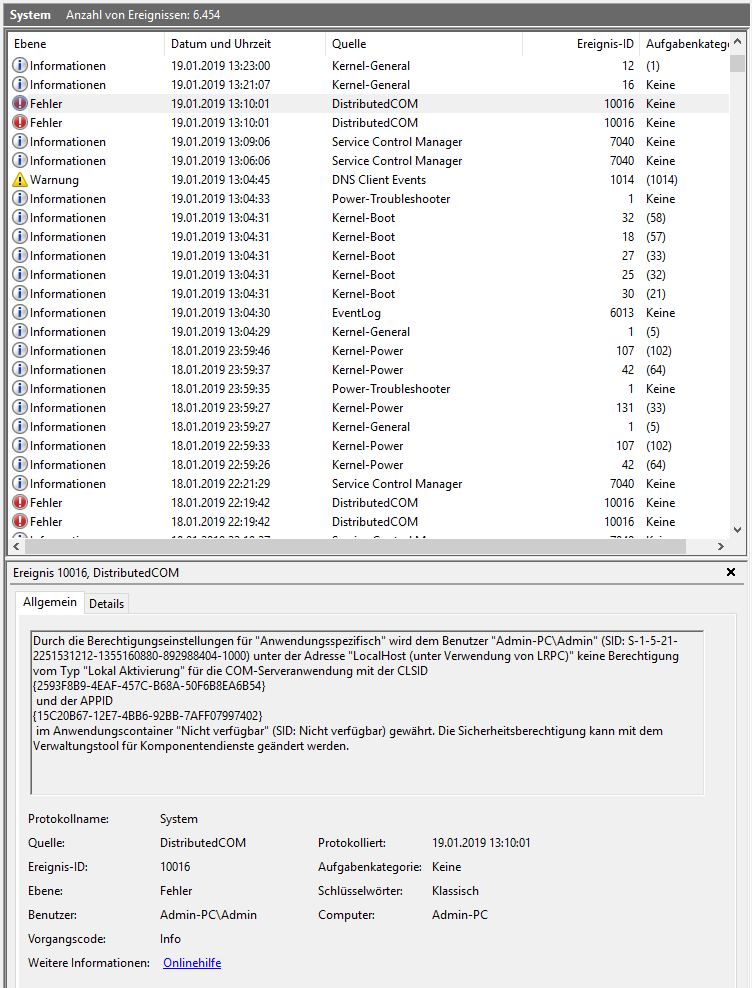
Task: Open the Onlinehilfe link
Action: pos(192,963)
